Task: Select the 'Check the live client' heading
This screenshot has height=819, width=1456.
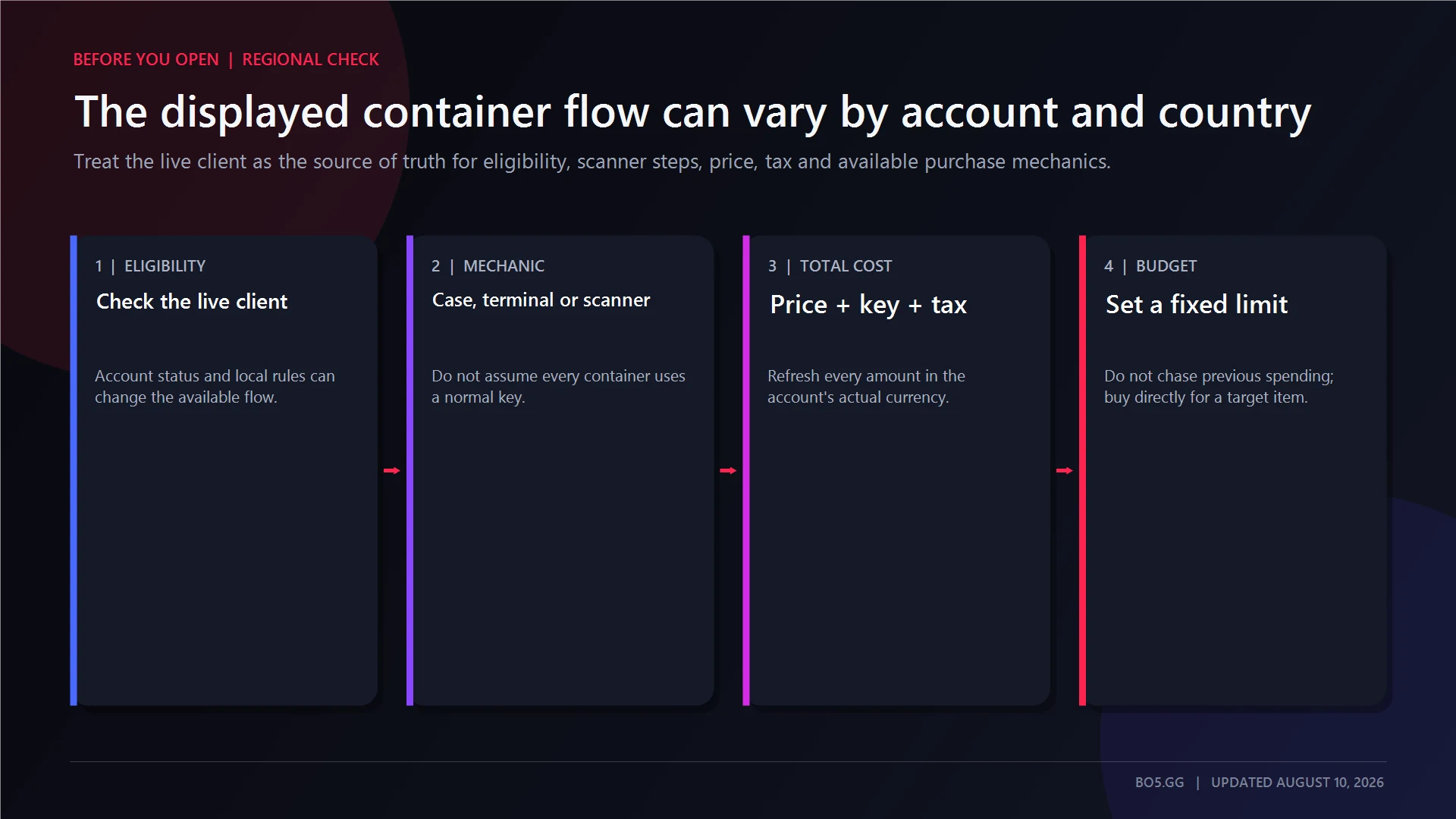Action: (192, 301)
